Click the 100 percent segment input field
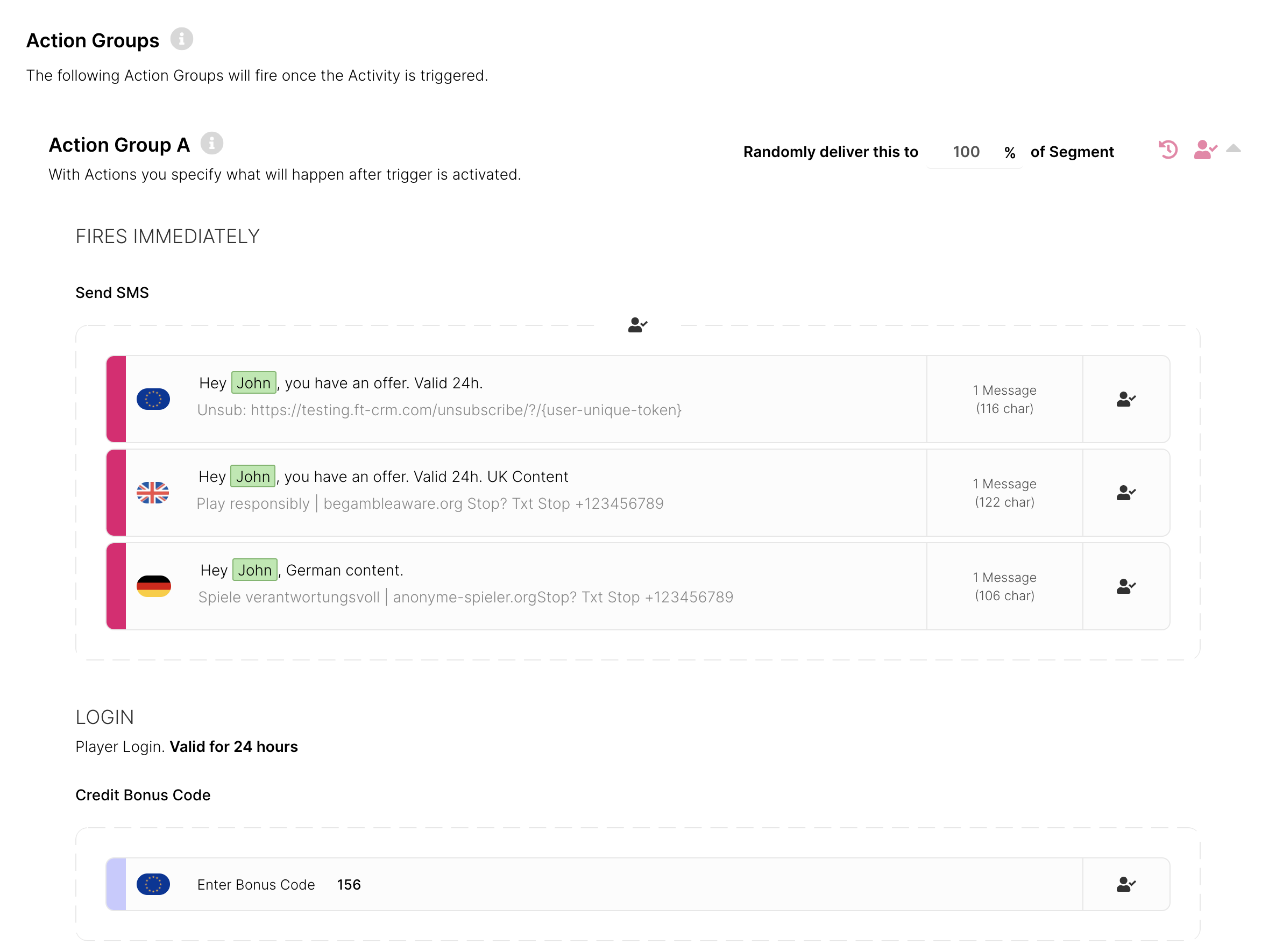 pyautogui.click(x=966, y=152)
